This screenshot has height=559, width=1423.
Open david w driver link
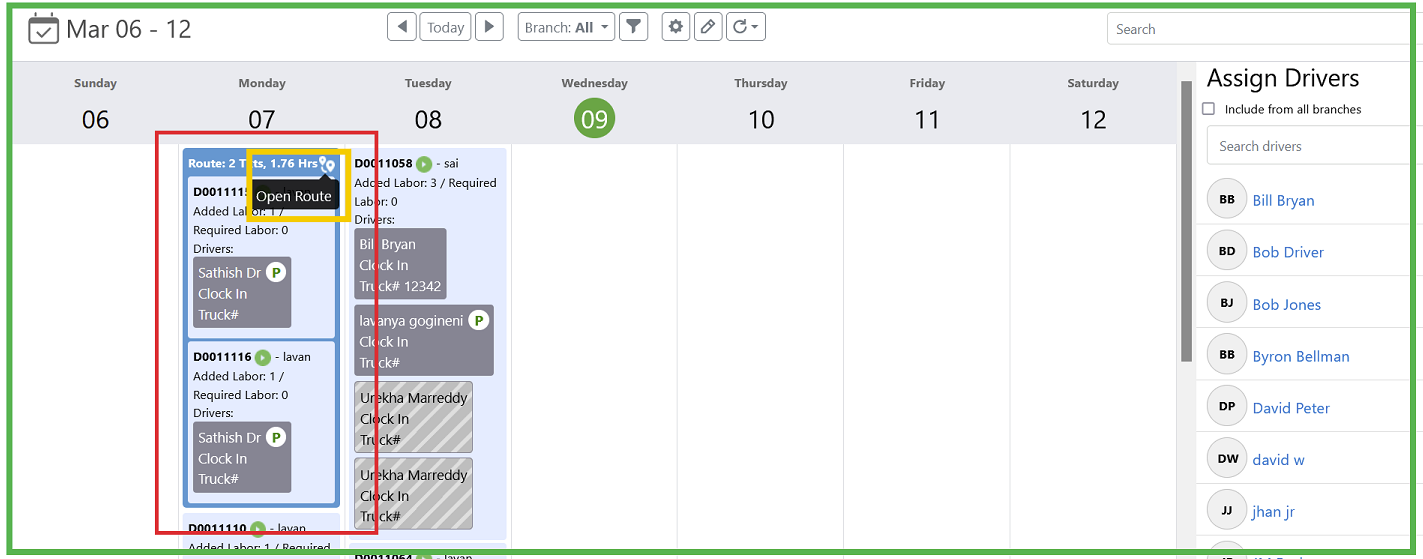pos(1278,460)
